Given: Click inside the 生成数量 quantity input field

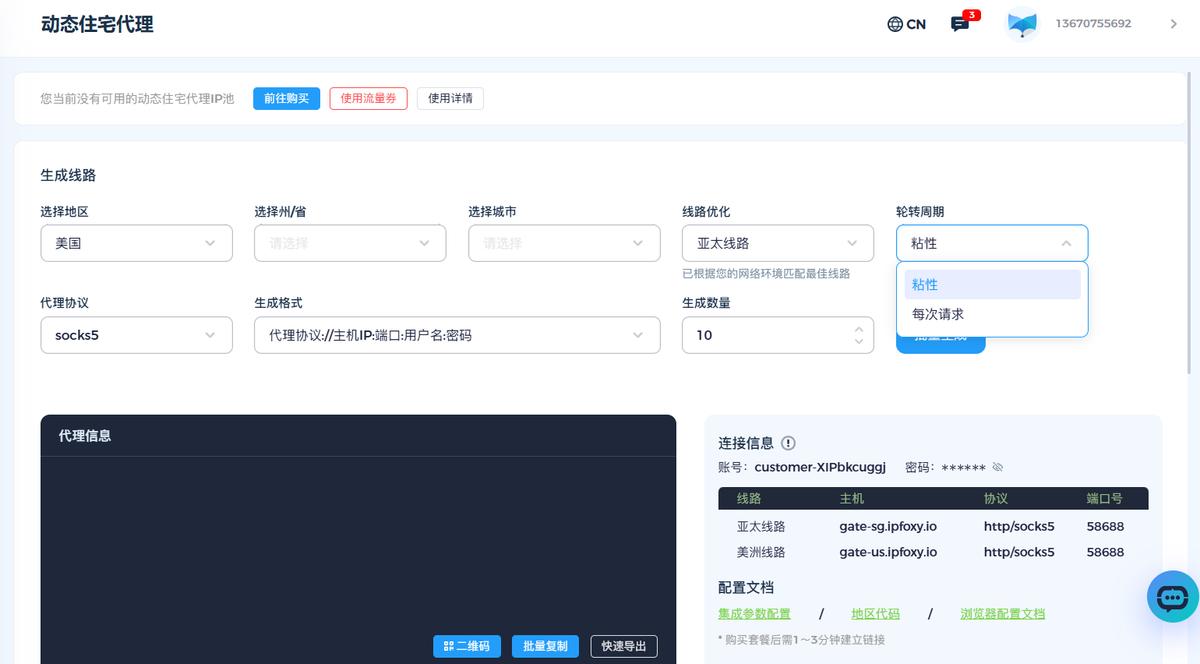Looking at the screenshot, I should (x=760, y=335).
